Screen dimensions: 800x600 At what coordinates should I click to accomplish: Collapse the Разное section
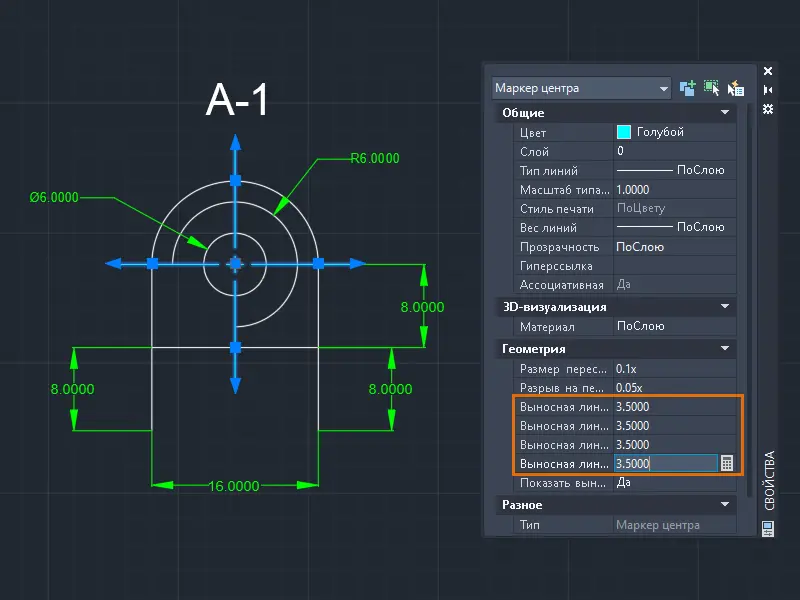click(724, 505)
